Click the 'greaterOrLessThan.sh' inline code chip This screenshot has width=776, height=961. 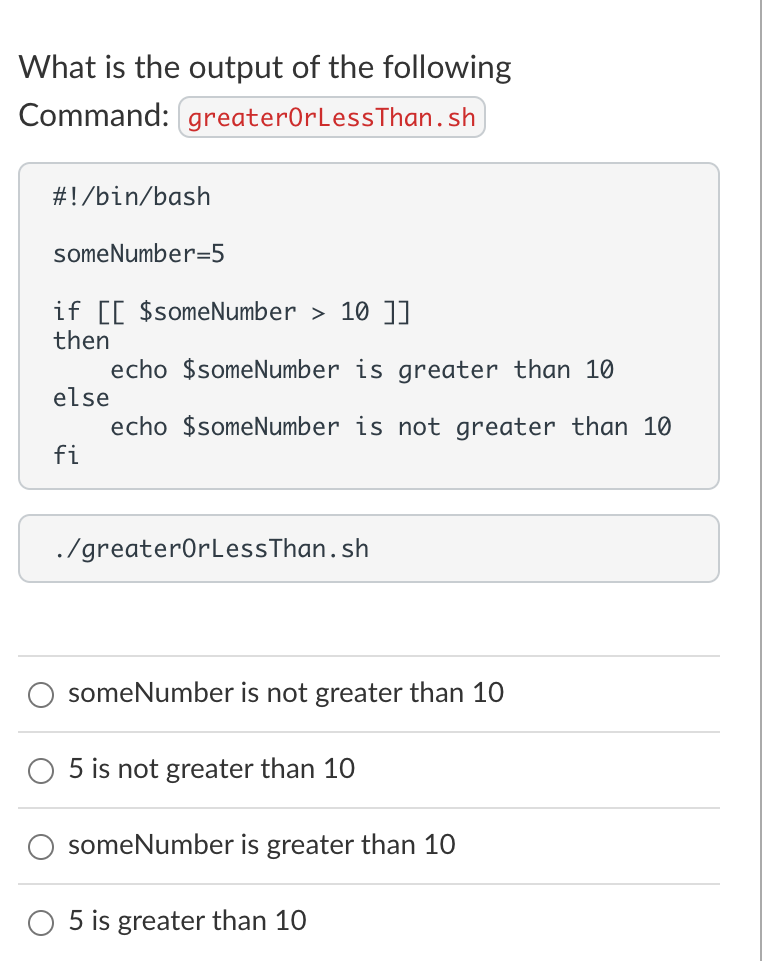(x=331, y=116)
